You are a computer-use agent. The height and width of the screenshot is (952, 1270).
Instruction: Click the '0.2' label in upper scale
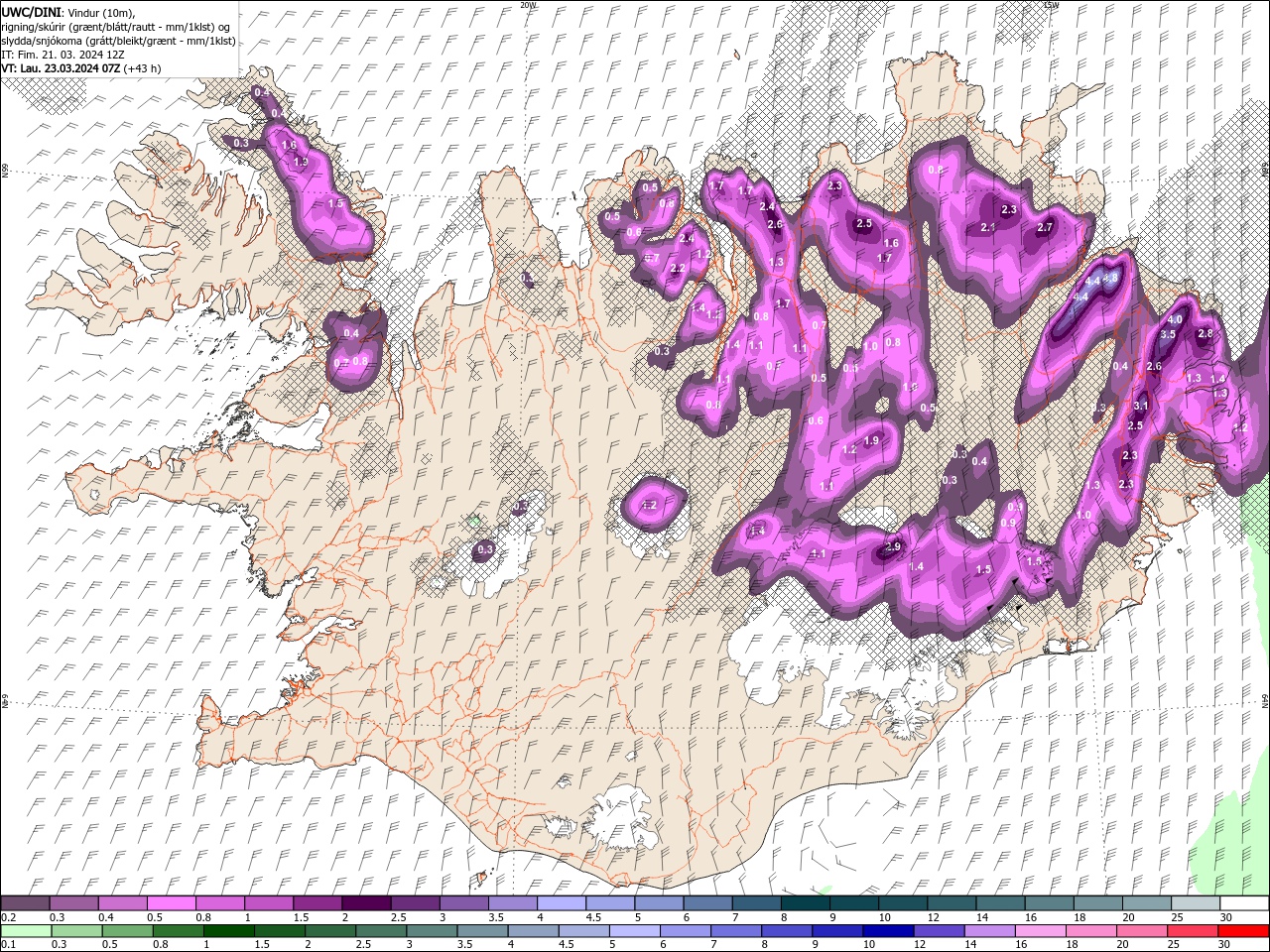click(9, 917)
